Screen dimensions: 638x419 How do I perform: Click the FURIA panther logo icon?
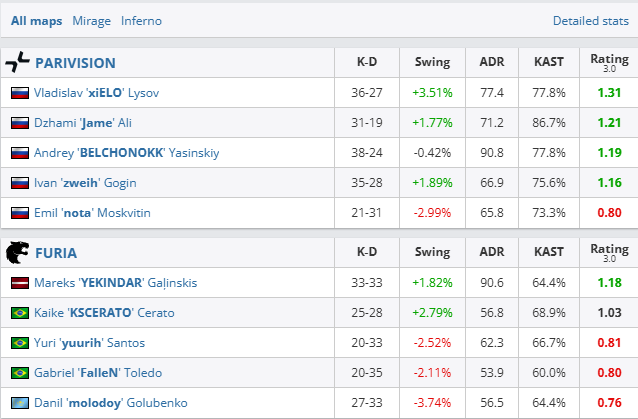[x=17, y=252]
